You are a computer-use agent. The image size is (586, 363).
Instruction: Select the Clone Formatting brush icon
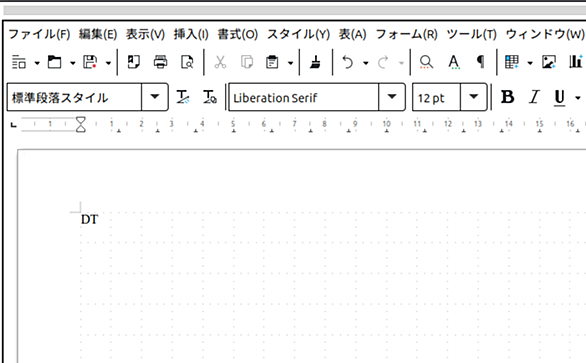316,62
